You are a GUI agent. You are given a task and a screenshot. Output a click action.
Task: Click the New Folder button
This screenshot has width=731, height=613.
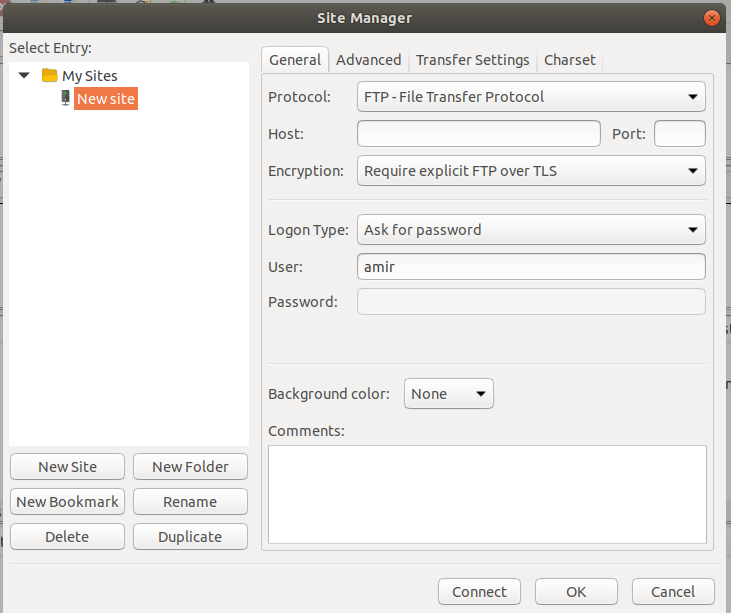[x=190, y=467]
